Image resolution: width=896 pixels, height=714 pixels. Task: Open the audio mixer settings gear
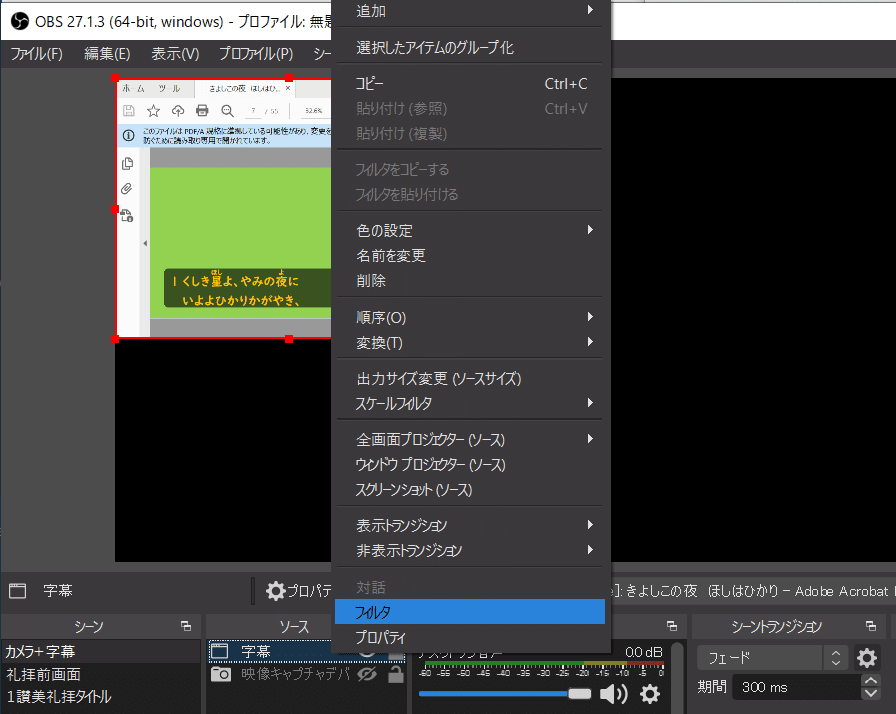(x=650, y=693)
